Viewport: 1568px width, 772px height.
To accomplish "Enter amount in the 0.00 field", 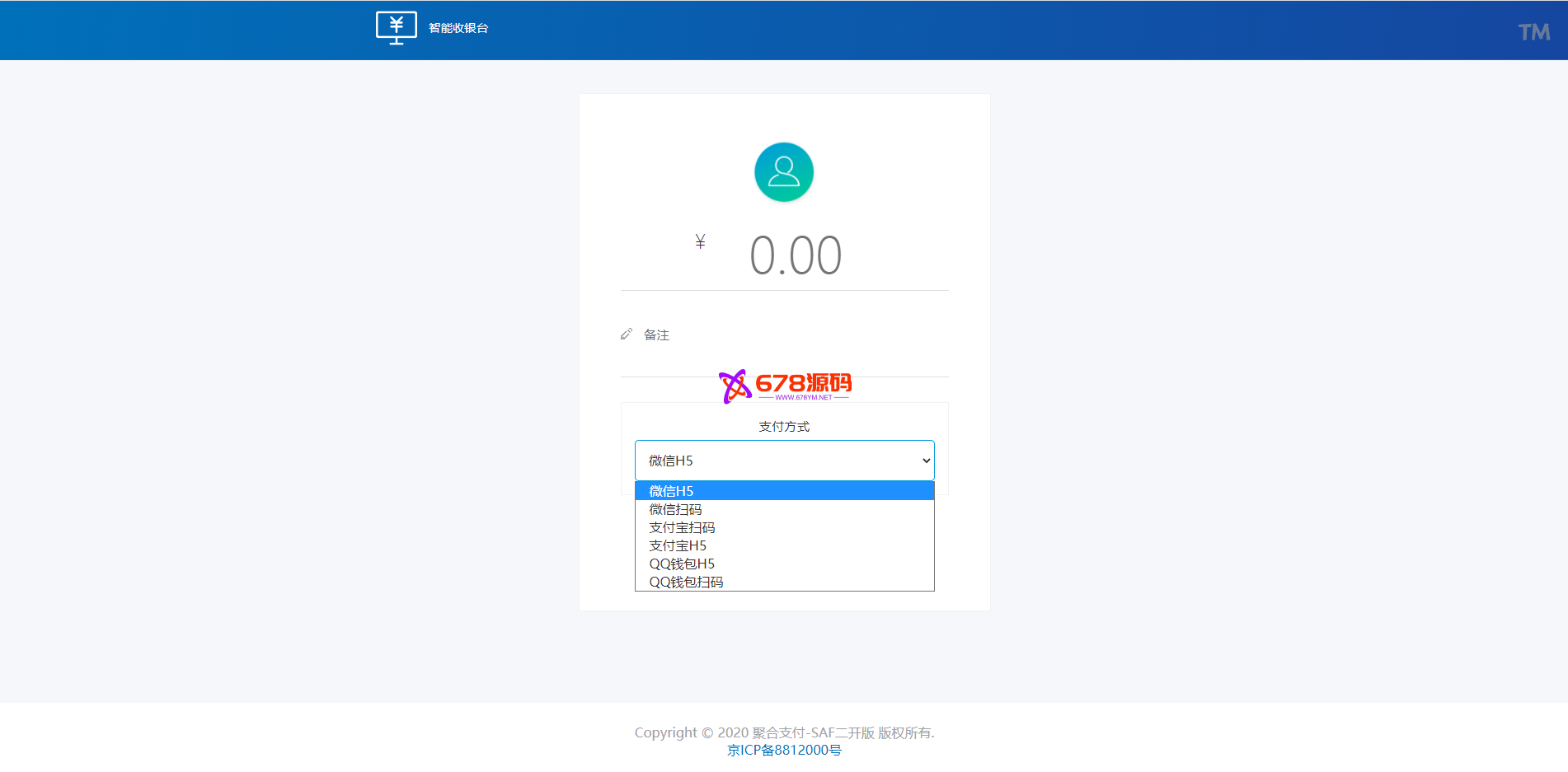I will pyautogui.click(x=795, y=255).
